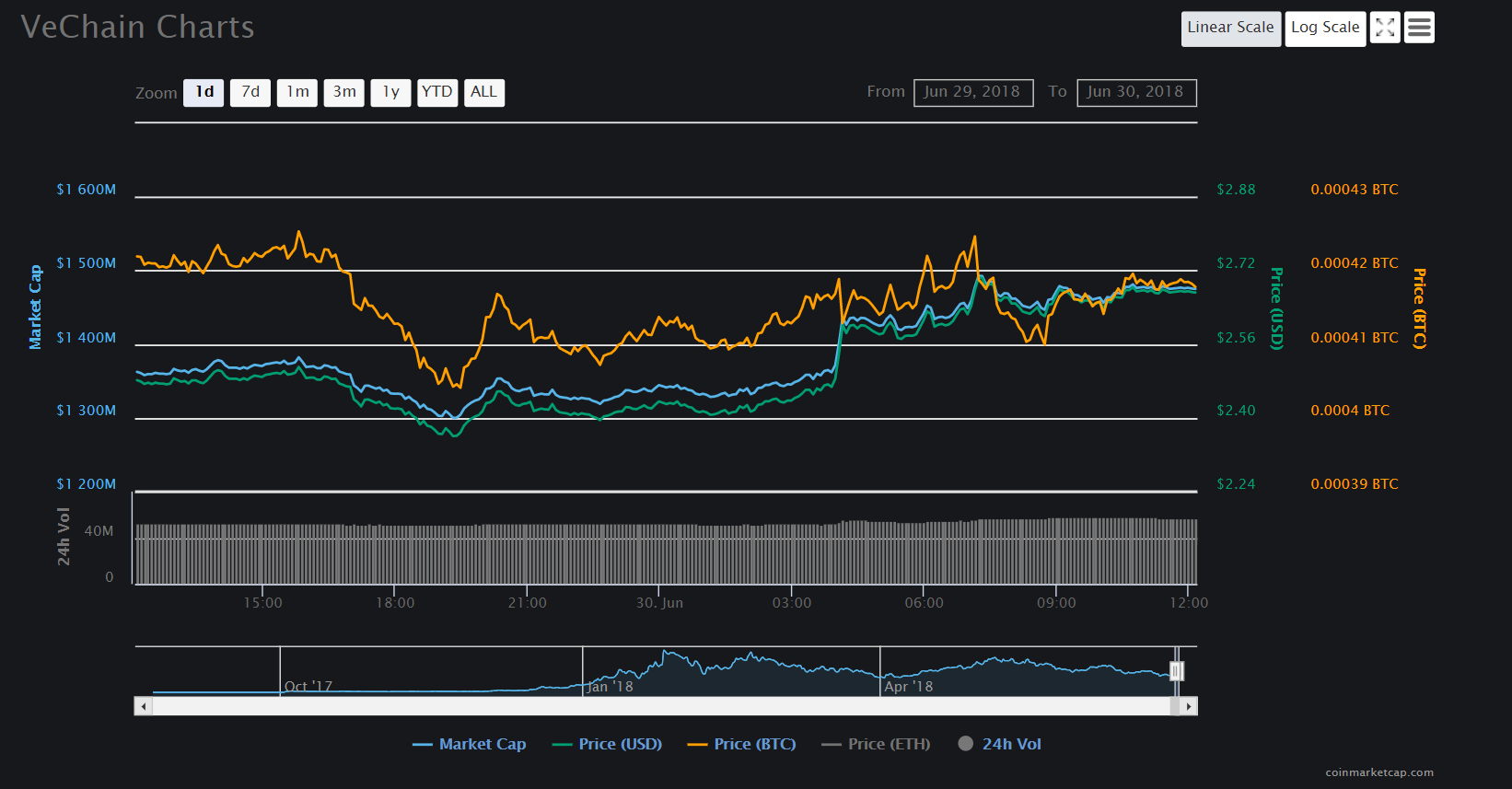Click the From date field
Image resolution: width=1512 pixels, height=789 pixels.
973,92
